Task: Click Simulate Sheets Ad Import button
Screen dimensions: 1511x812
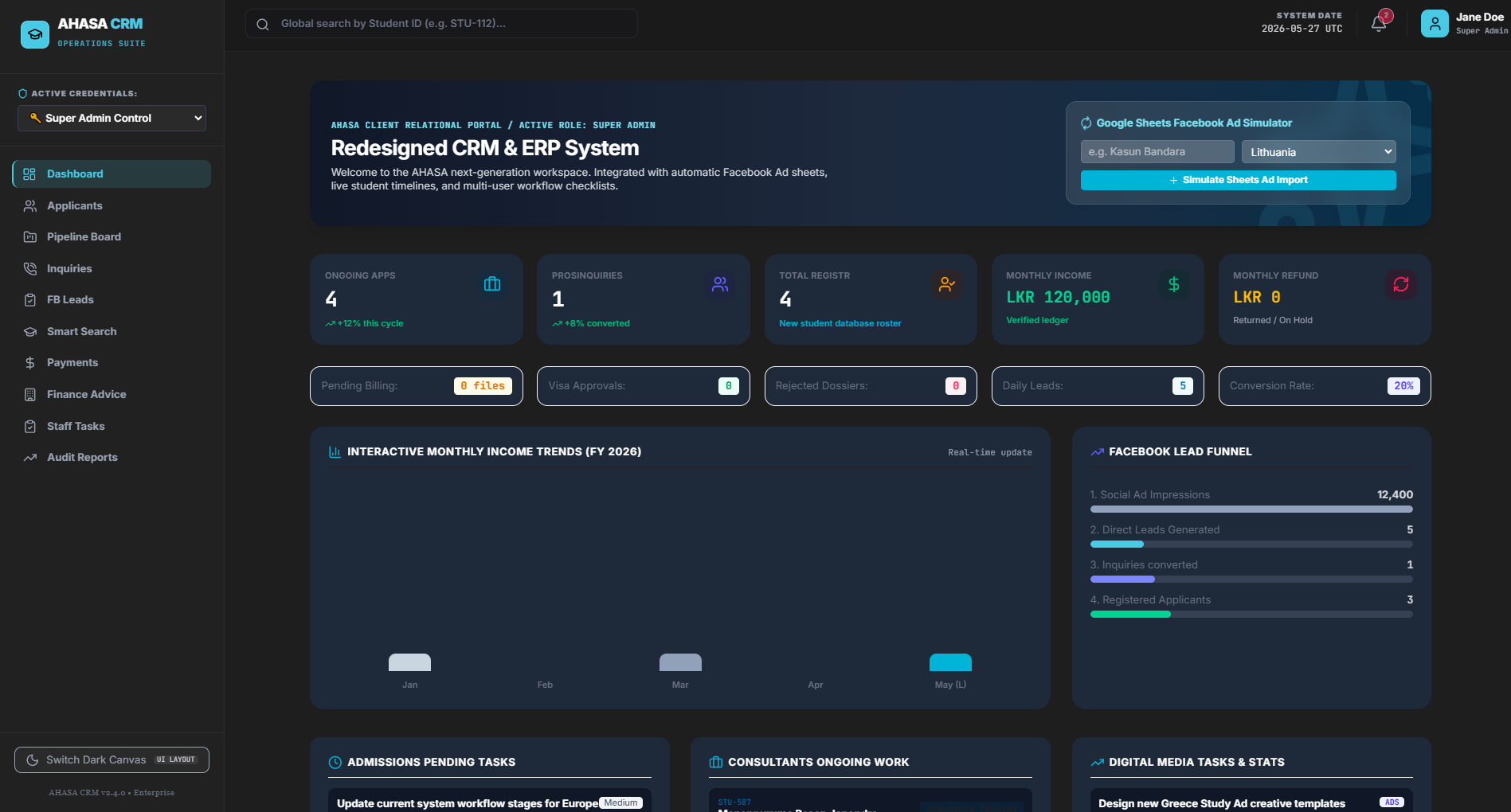Action: pyautogui.click(x=1238, y=180)
